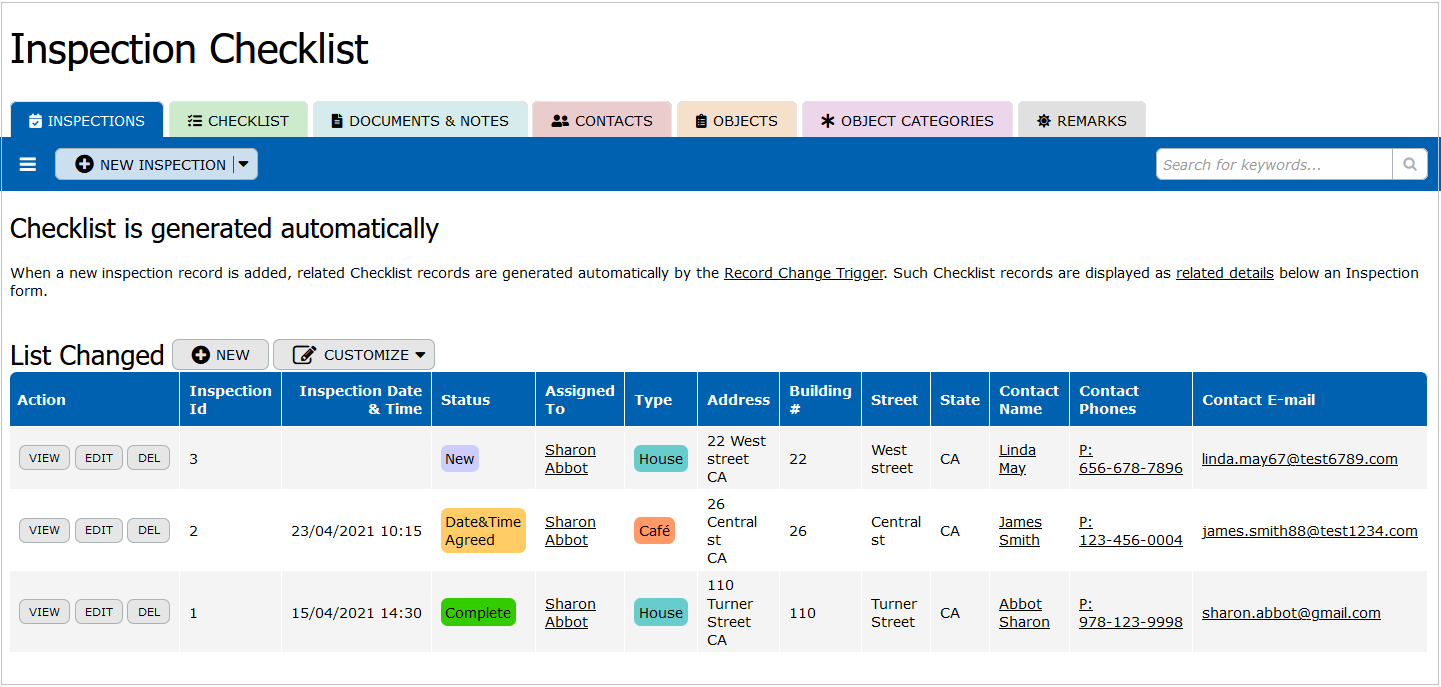Click the search magnifier icon
The image size is (1441, 687).
1409,165
